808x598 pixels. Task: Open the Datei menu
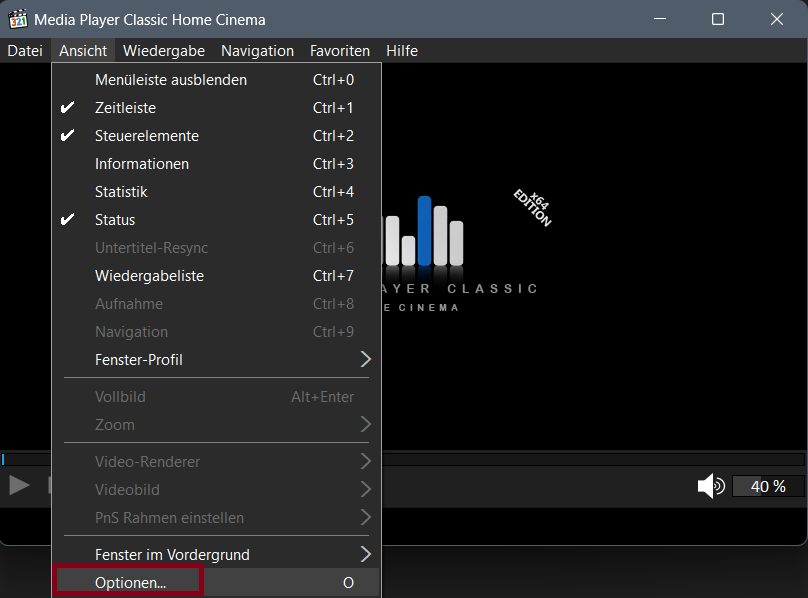pos(25,51)
